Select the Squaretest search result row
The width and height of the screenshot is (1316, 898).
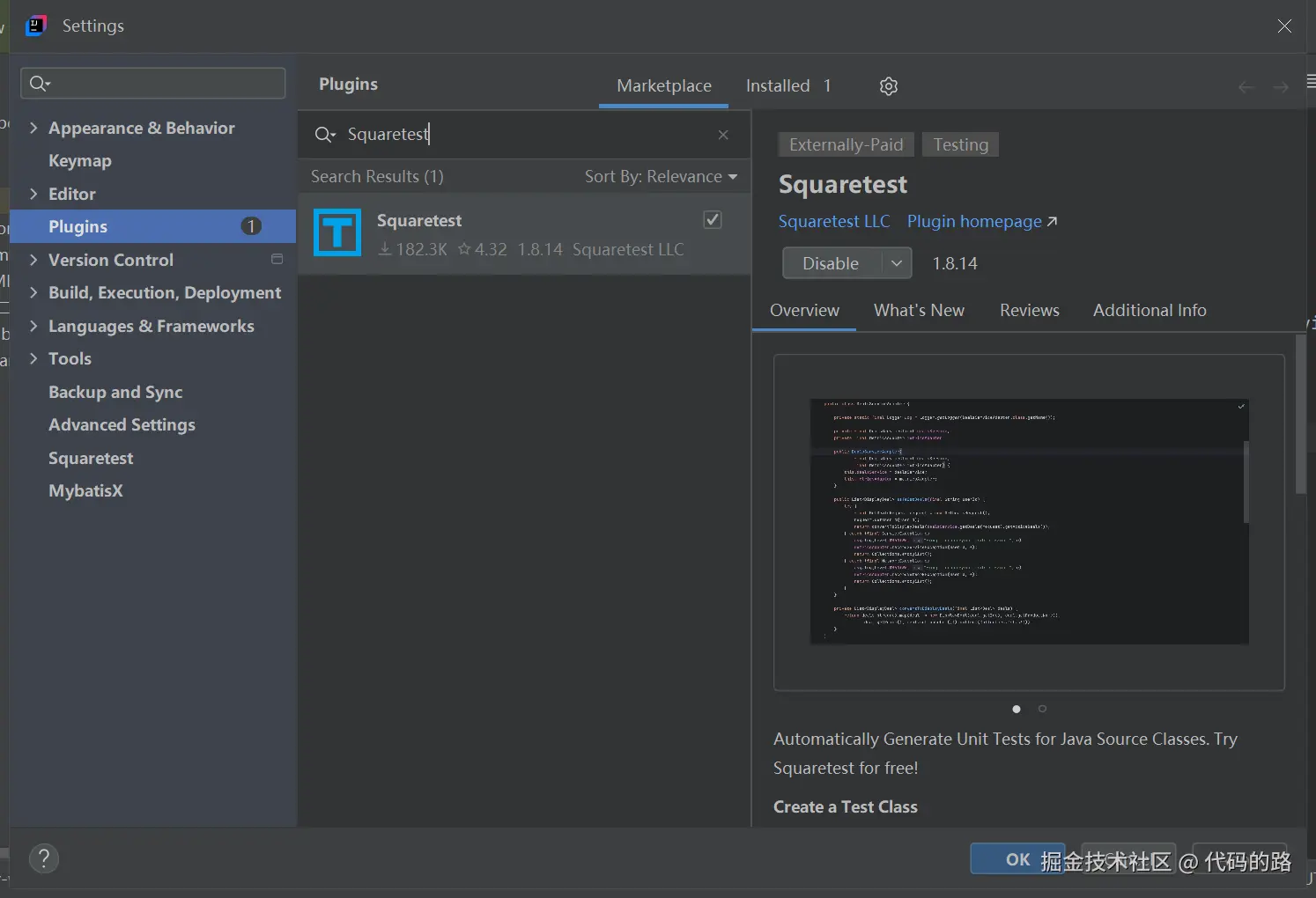coord(524,234)
